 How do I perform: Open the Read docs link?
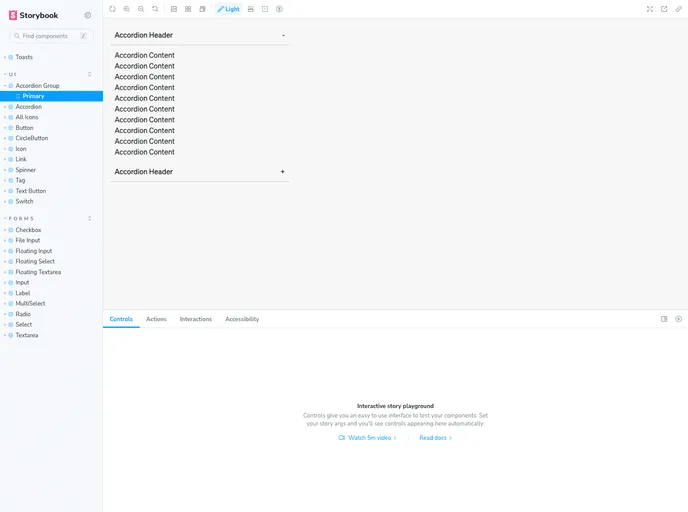435,438
